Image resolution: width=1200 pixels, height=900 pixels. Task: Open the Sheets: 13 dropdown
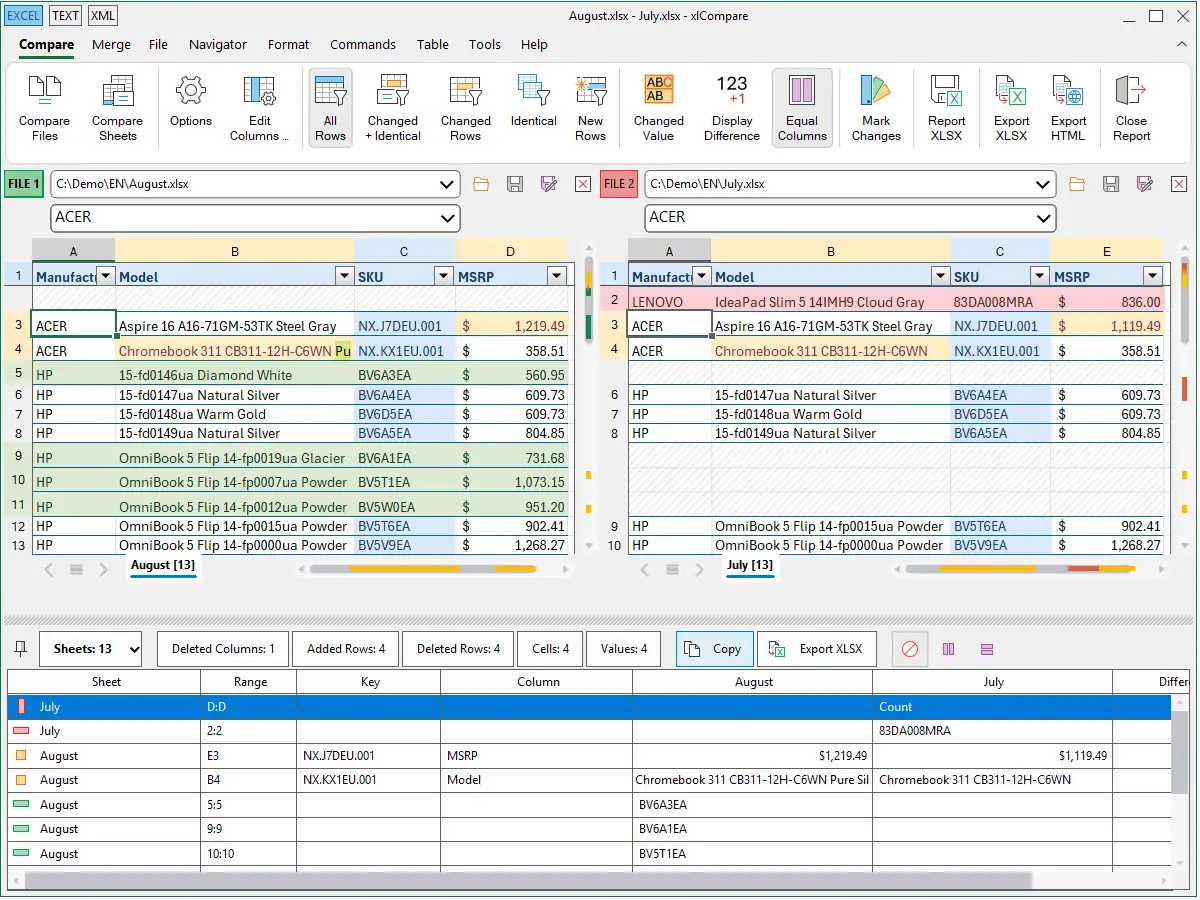(91, 649)
